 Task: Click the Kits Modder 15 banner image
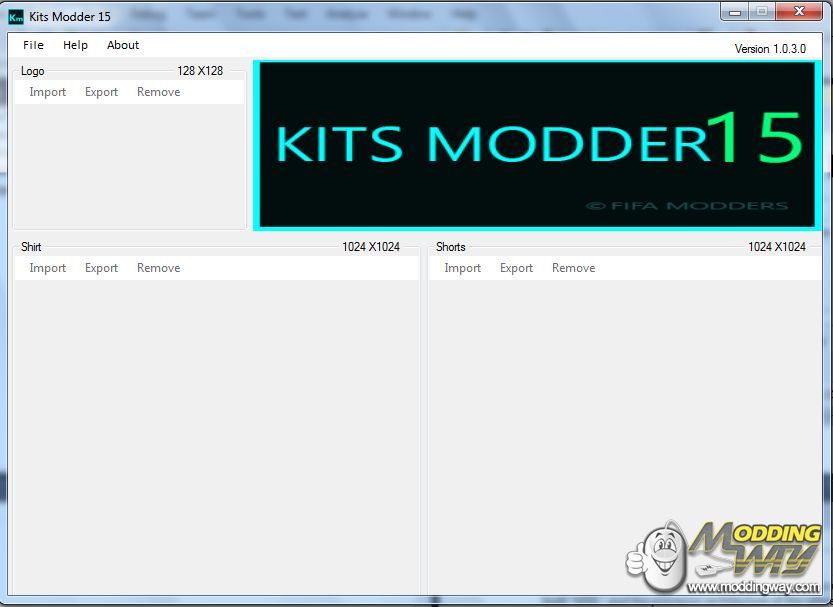(536, 145)
